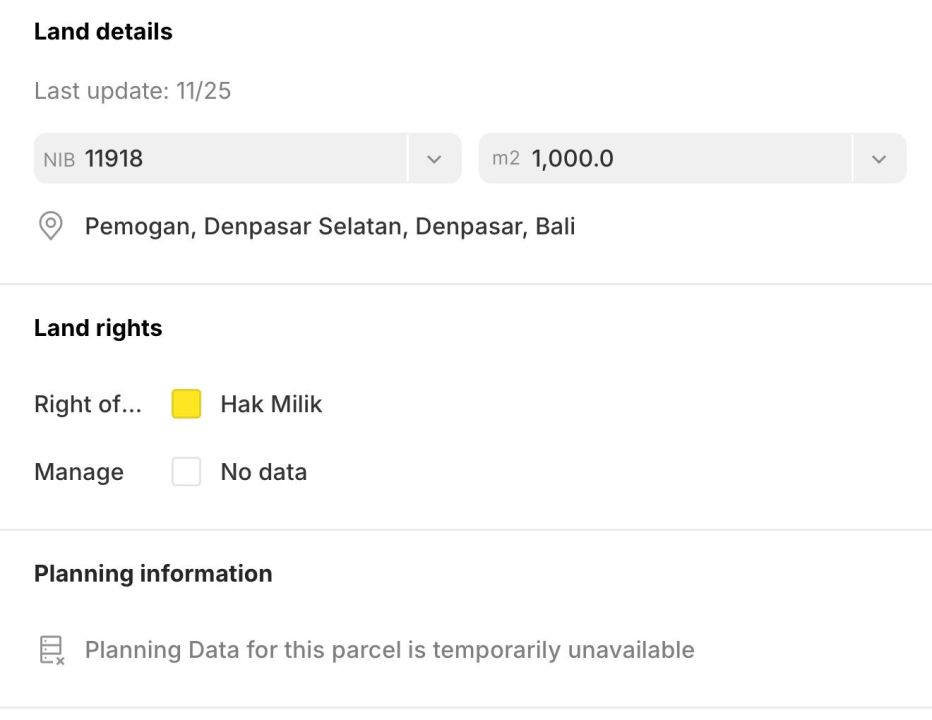Viewport: 932px width, 720px height.
Task: Click the Land rights heading
Action: [98, 328]
